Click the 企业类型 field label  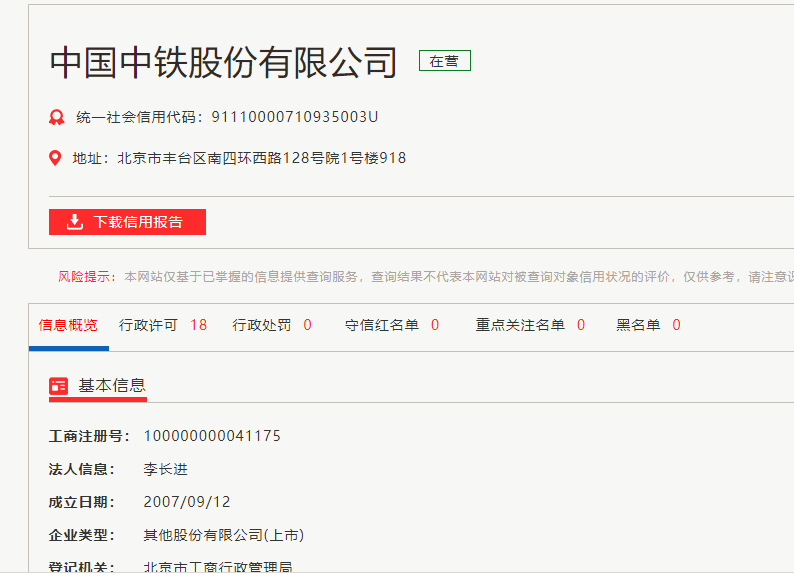[x=82, y=535]
